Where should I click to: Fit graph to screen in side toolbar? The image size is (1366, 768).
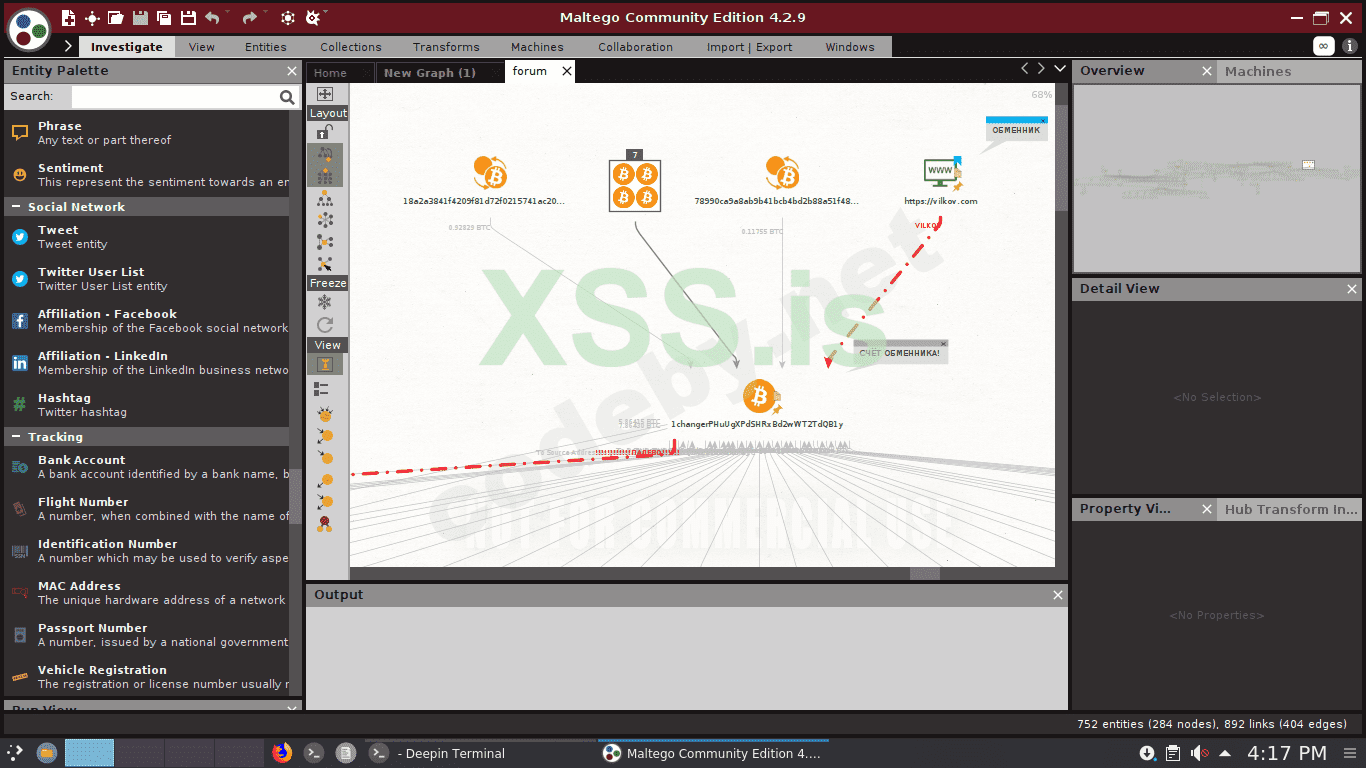[325, 94]
